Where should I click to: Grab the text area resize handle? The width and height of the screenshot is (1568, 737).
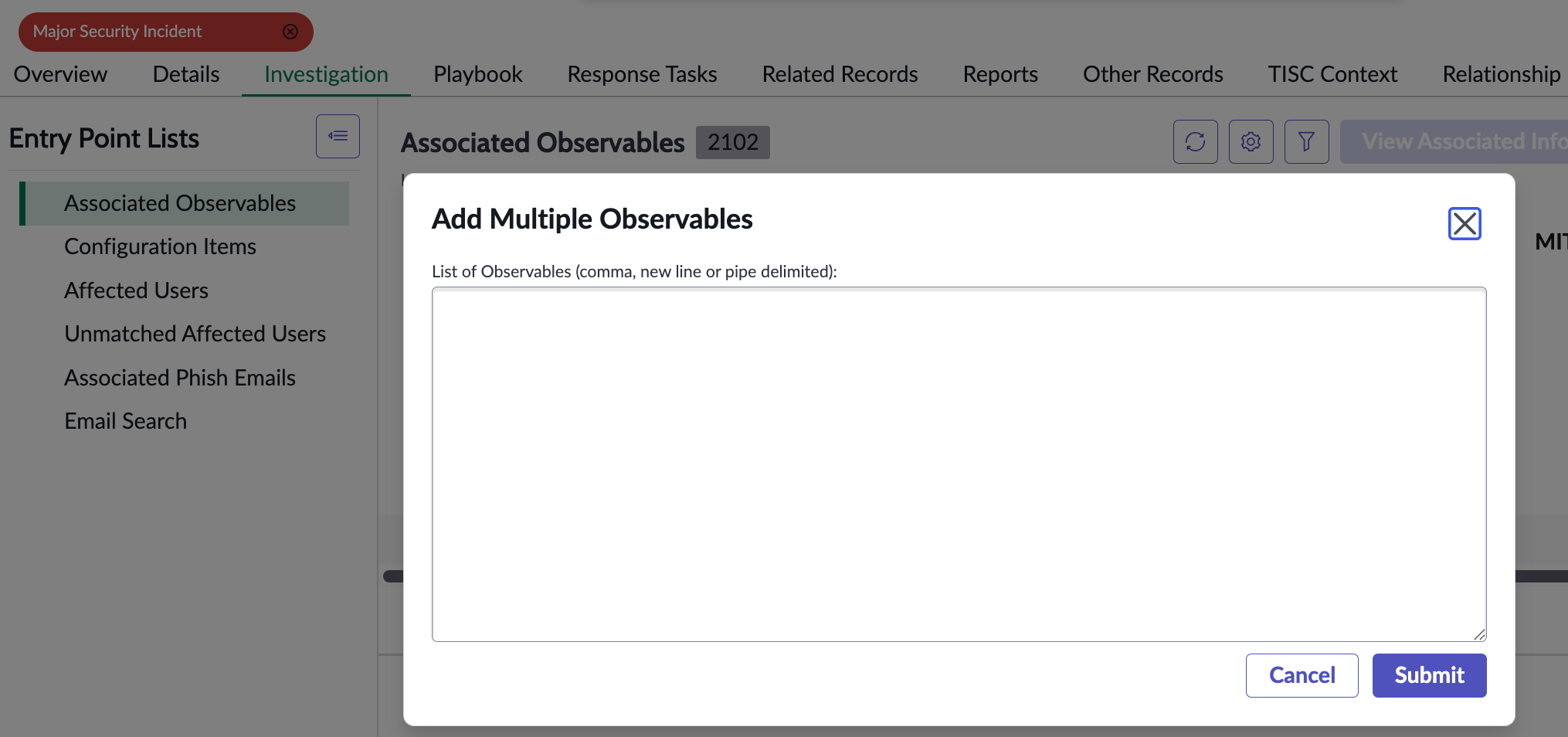(x=1478, y=634)
